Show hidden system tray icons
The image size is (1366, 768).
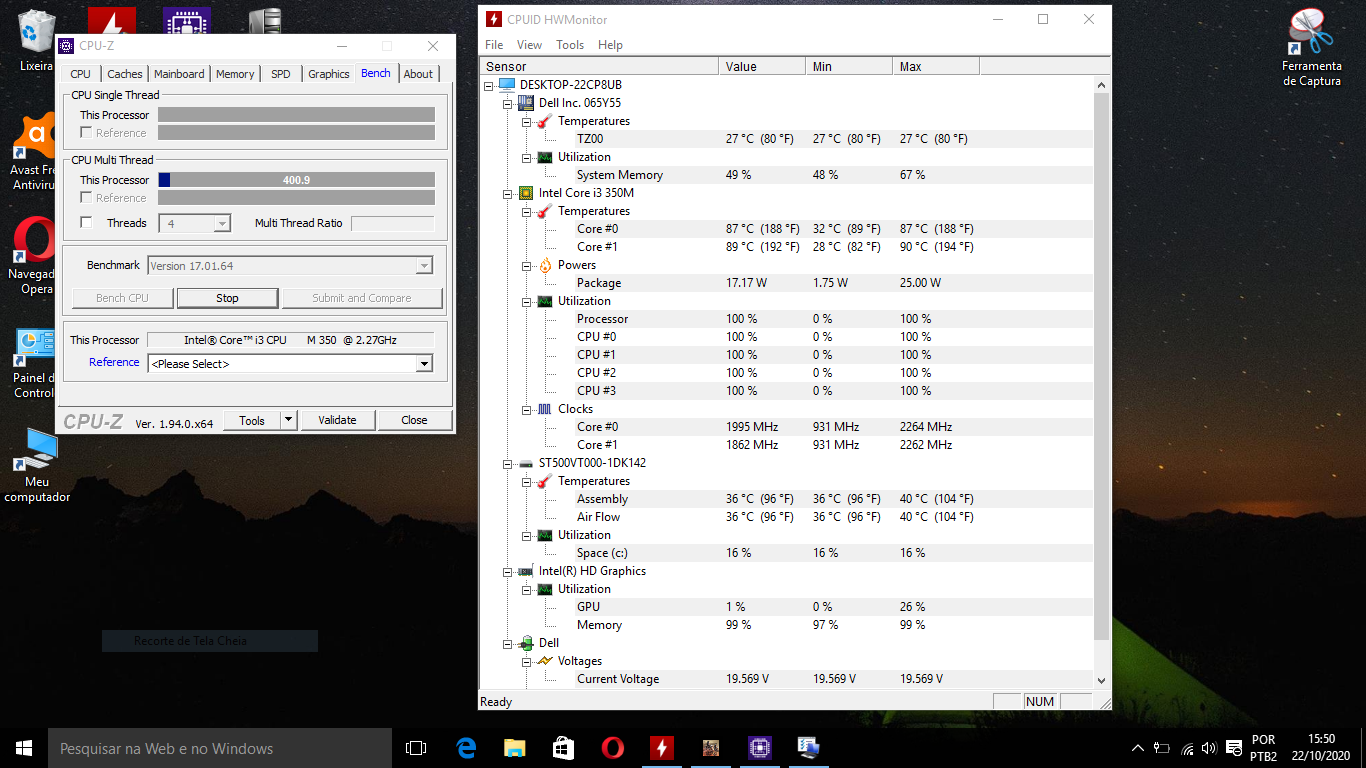pyautogui.click(x=1137, y=748)
